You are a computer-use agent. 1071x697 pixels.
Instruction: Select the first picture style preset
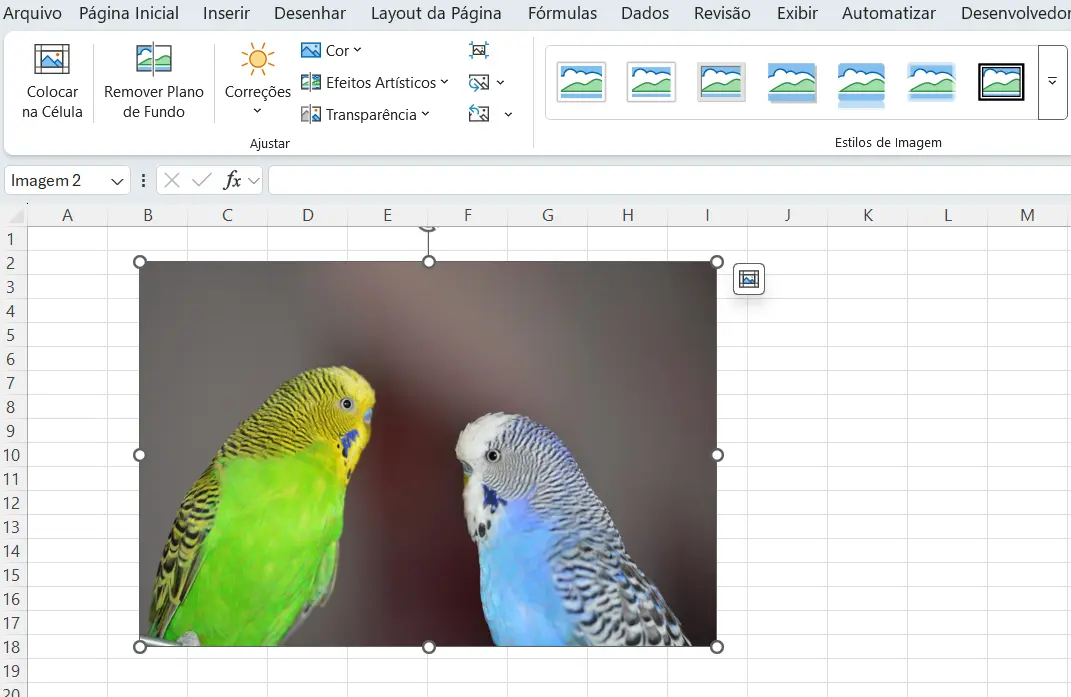[x=581, y=82]
